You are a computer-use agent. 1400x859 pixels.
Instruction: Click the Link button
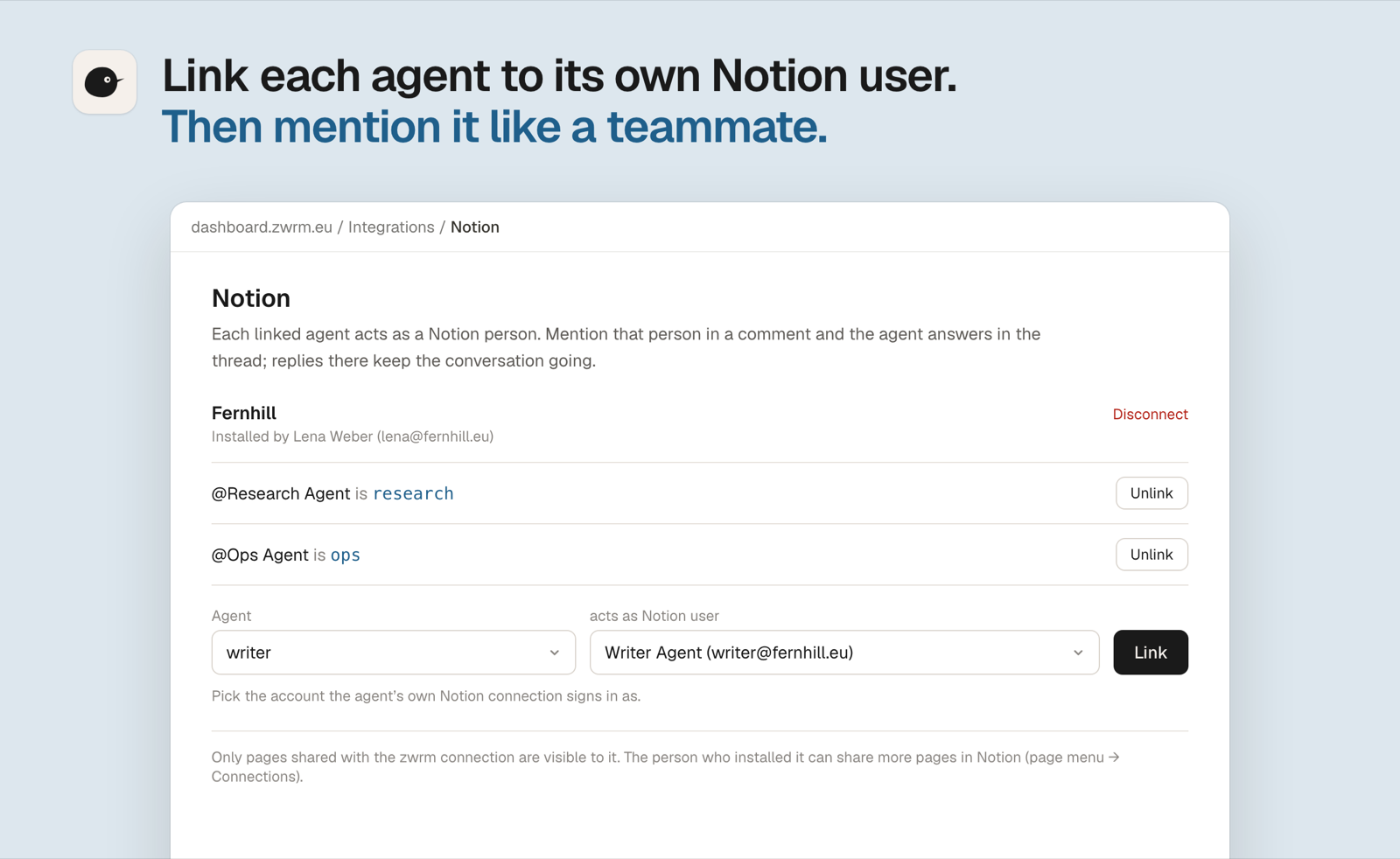pos(1151,653)
